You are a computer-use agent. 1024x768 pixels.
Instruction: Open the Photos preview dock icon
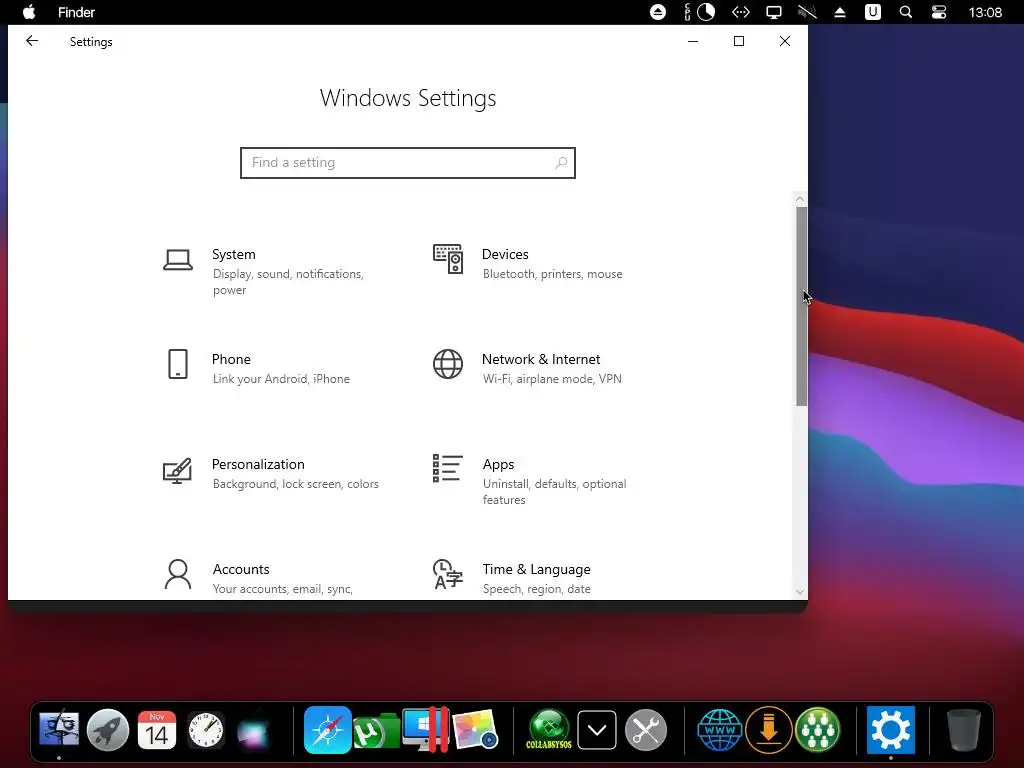[x=475, y=729]
